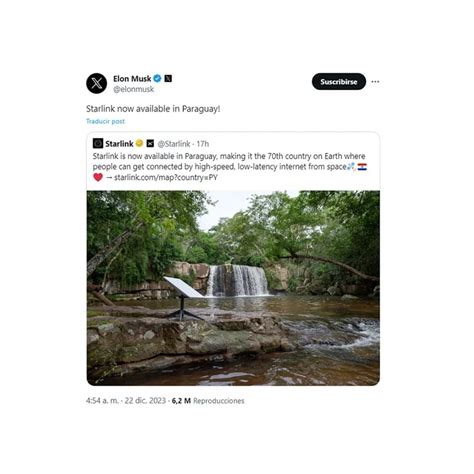
Task: Open Elon Musk's X profile avatar
Action: pos(97,83)
